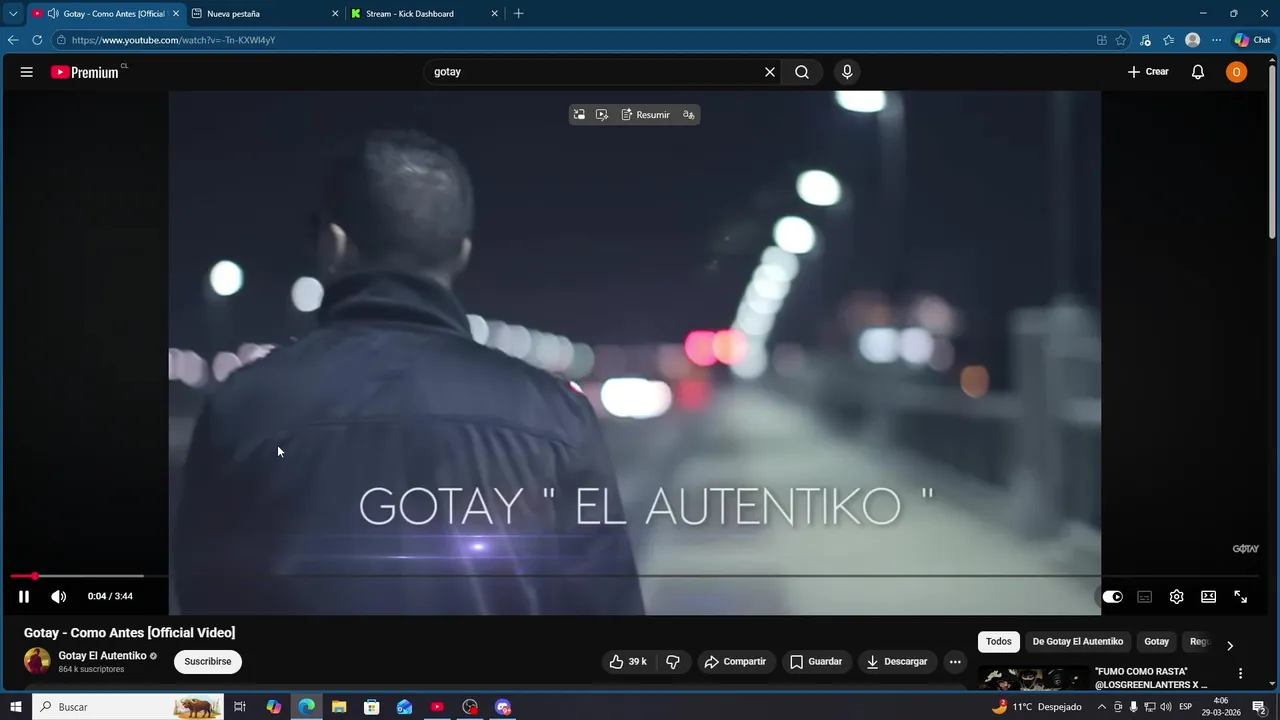Screen dimensions: 1280x720
Task: Go to the YouTube Premium home logo
Action: (x=85, y=72)
